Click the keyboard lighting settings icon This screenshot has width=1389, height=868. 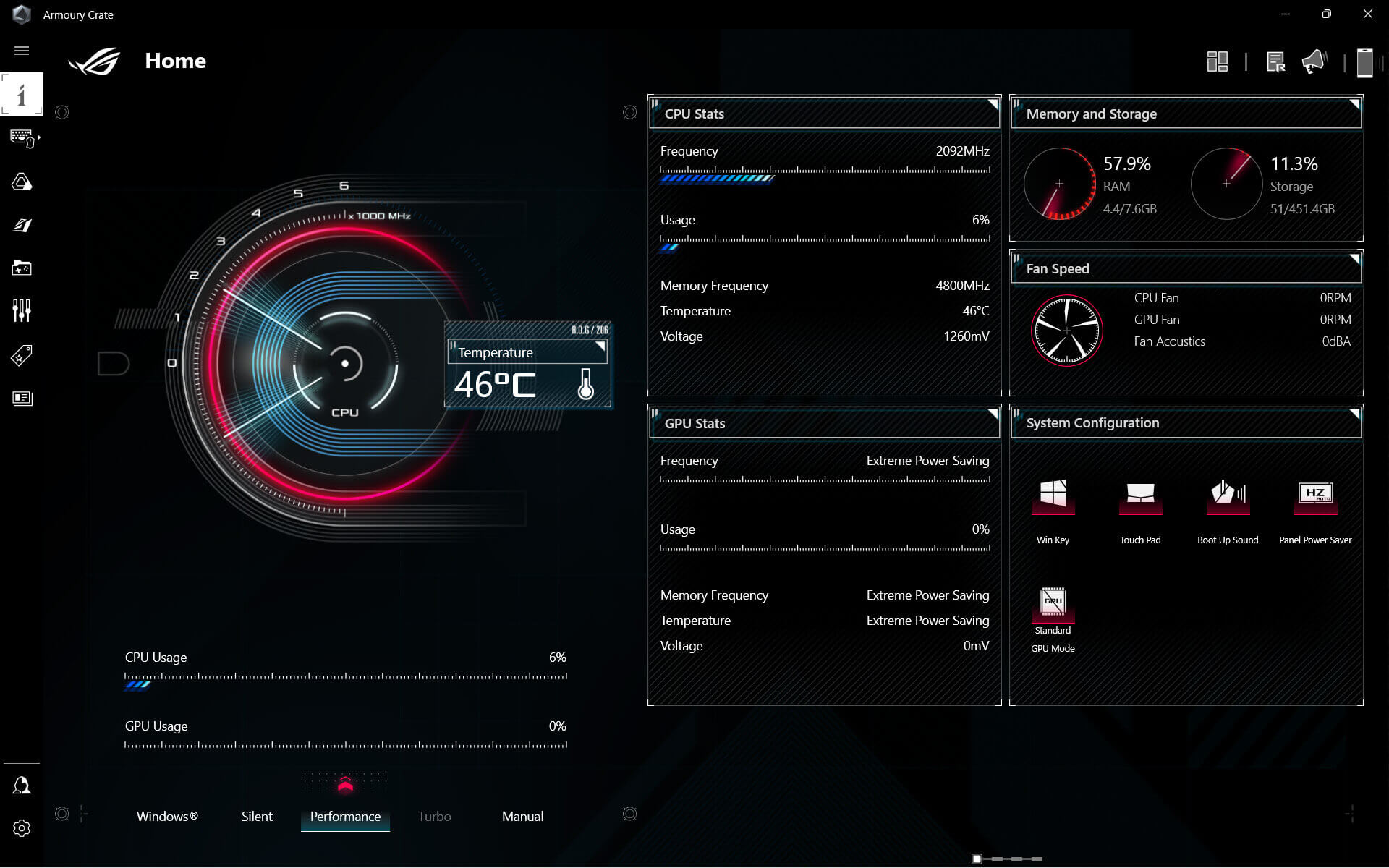point(22,181)
